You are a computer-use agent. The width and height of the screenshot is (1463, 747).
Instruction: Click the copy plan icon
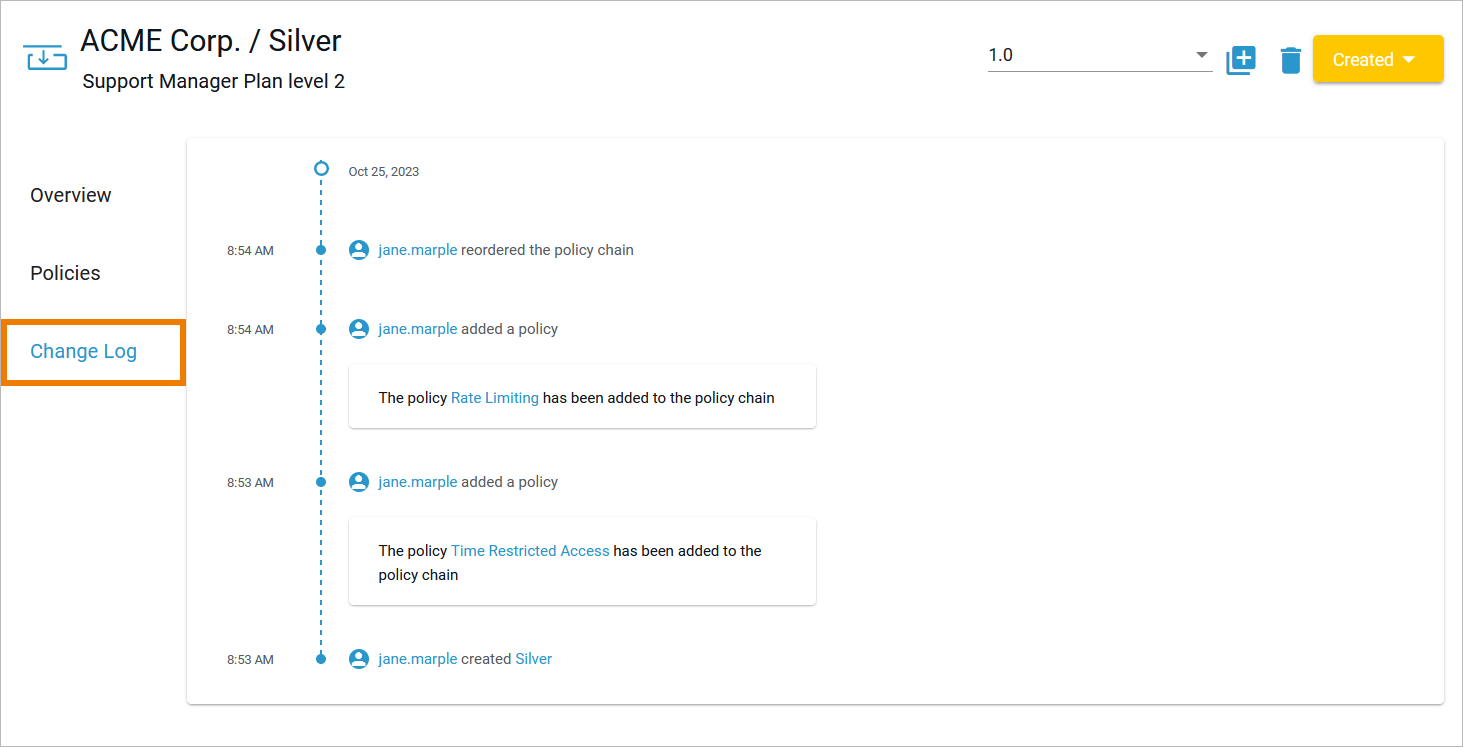point(1240,59)
